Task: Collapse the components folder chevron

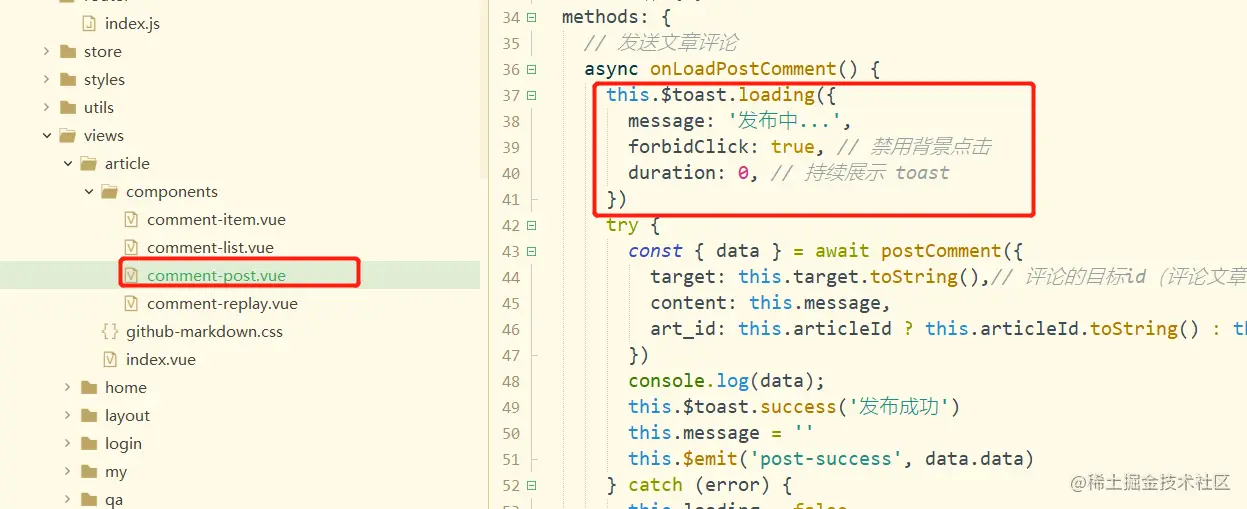Action: click(x=89, y=192)
